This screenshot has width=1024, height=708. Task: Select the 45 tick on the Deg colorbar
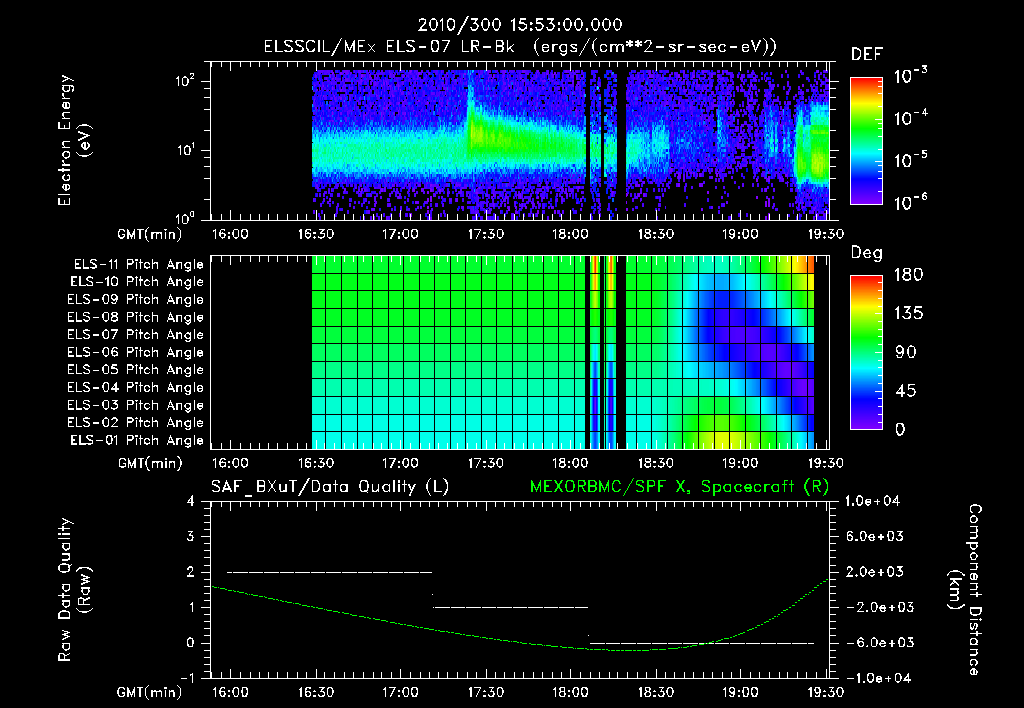[904, 391]
